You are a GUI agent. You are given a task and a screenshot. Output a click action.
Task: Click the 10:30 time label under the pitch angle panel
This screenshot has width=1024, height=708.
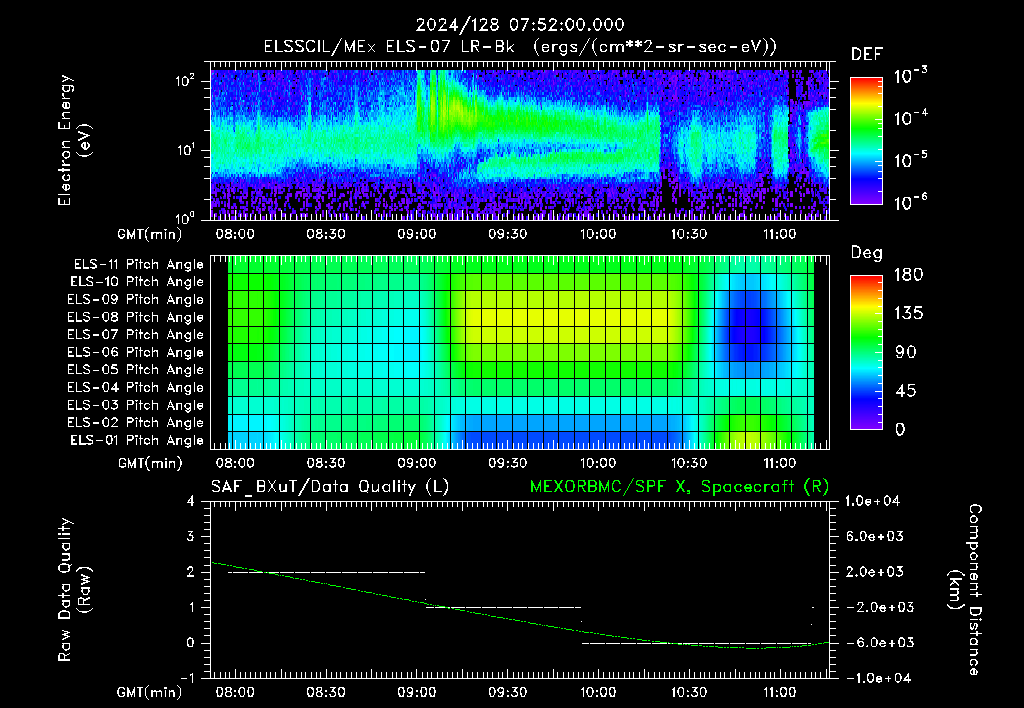tap(688, 463)
